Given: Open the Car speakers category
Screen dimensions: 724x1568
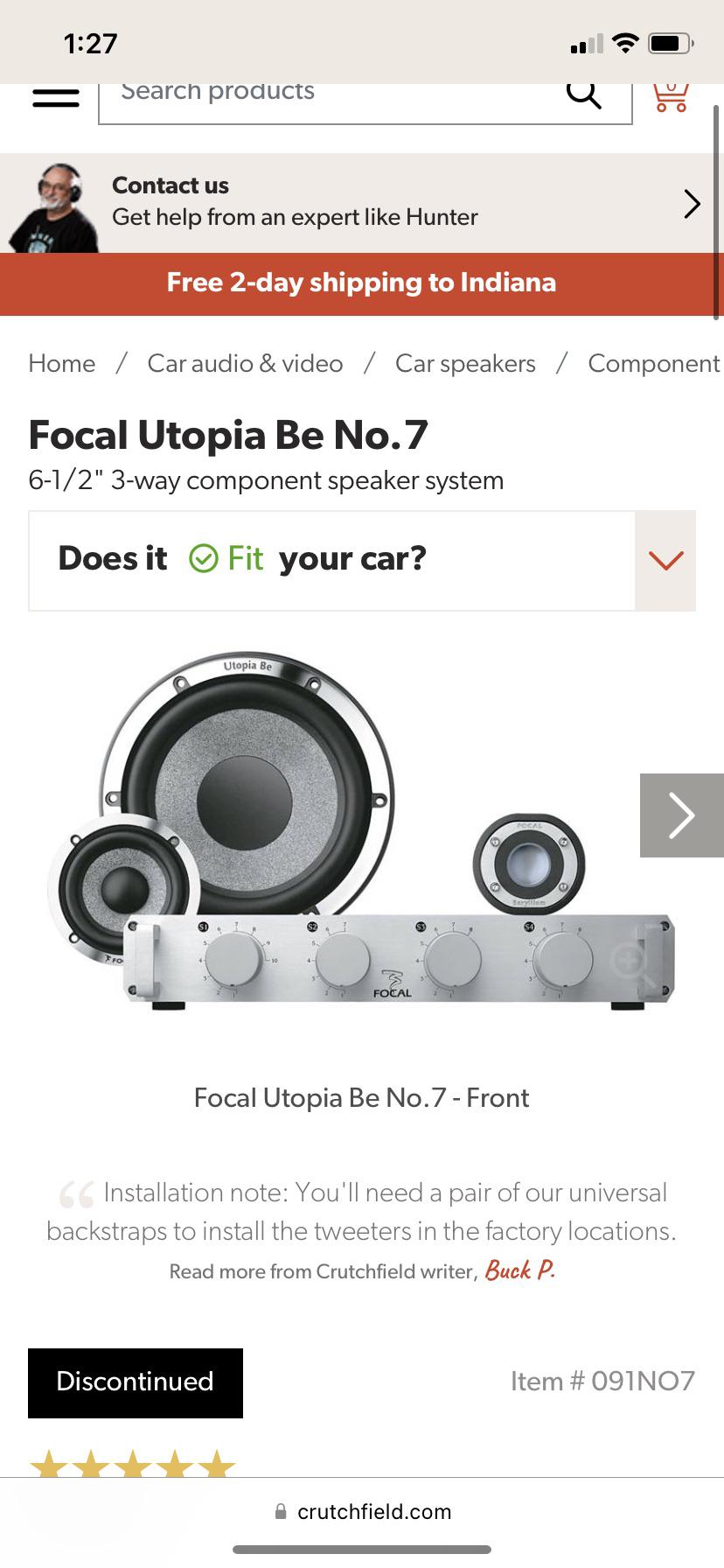Looking at the screenshot, I should tap(465, 363).
